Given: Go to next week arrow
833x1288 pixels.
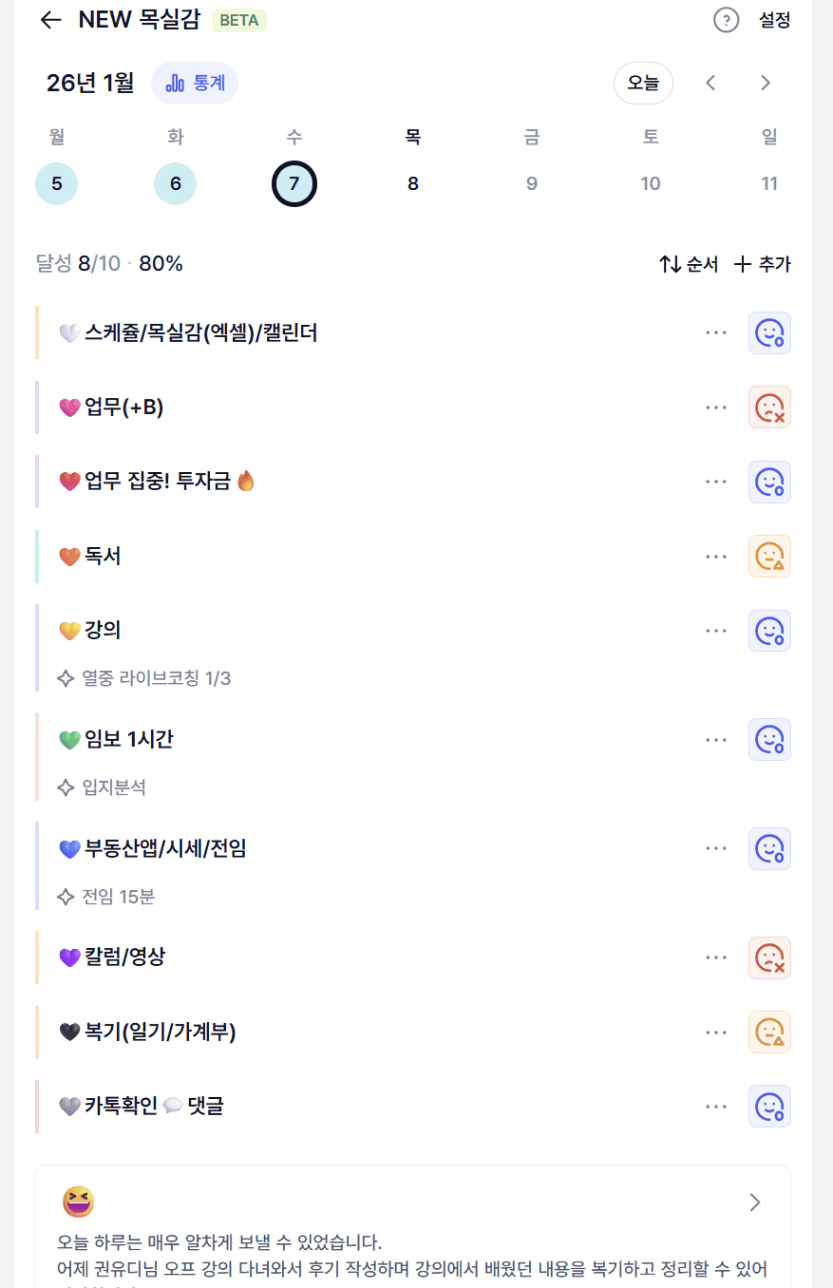Looking at the screenshot, I should (765, 83).
